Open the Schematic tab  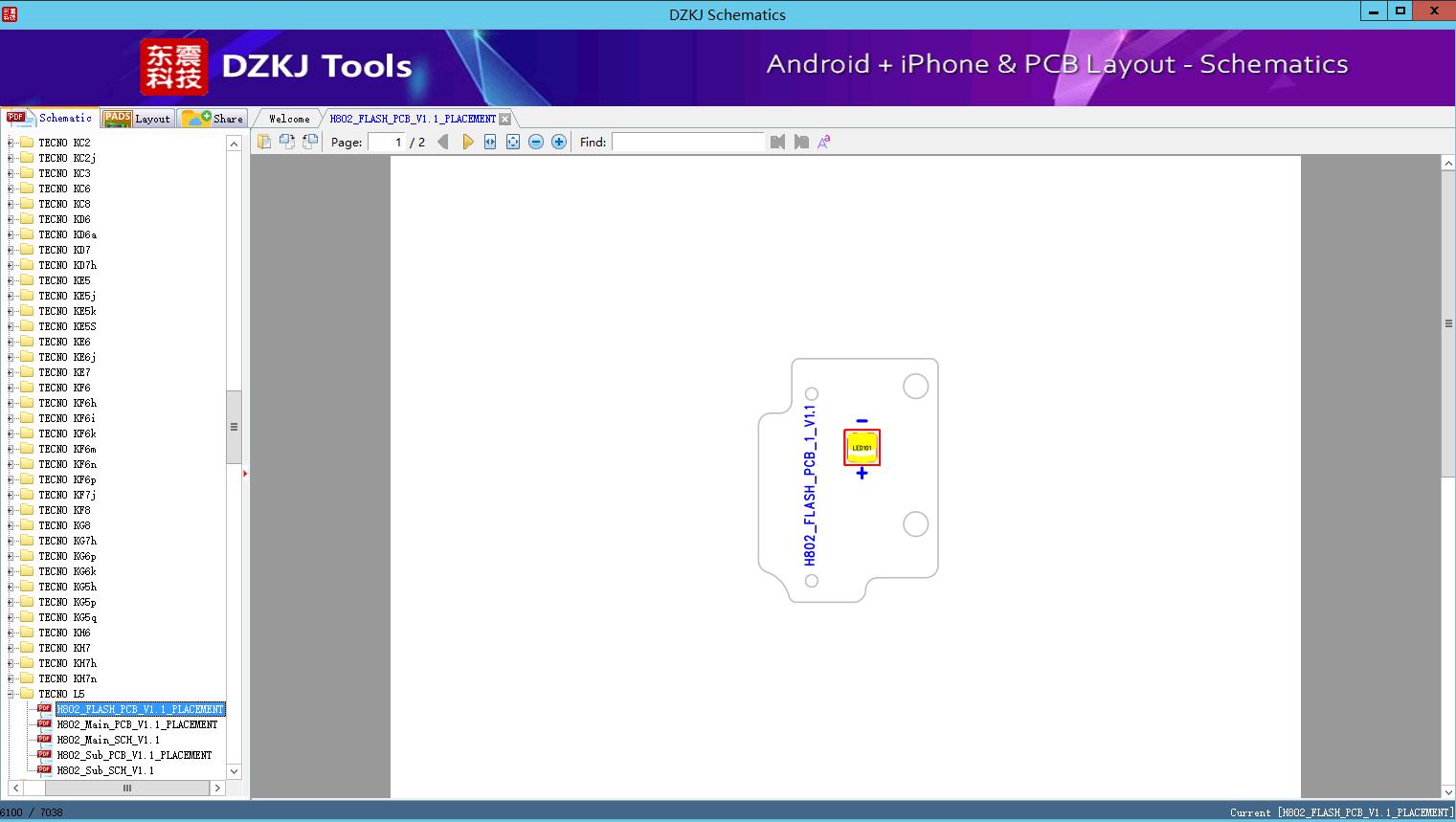(50, 118)
